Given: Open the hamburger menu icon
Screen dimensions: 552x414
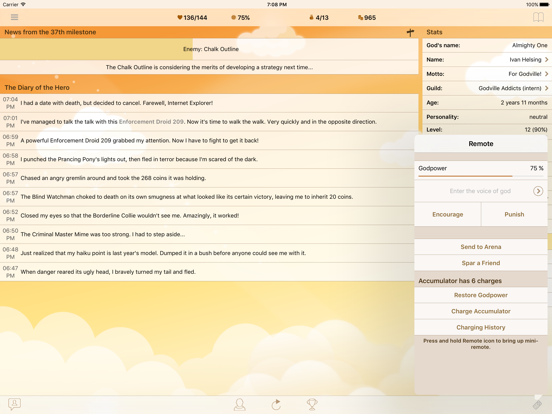Looking at the screenshot, I should [14, 17].
